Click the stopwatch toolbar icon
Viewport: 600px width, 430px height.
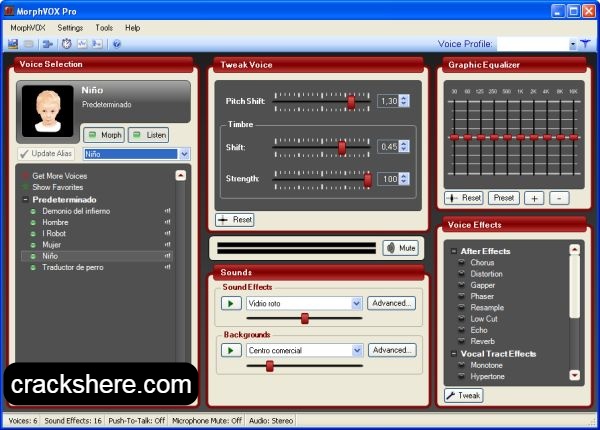[x=67, y=44]
